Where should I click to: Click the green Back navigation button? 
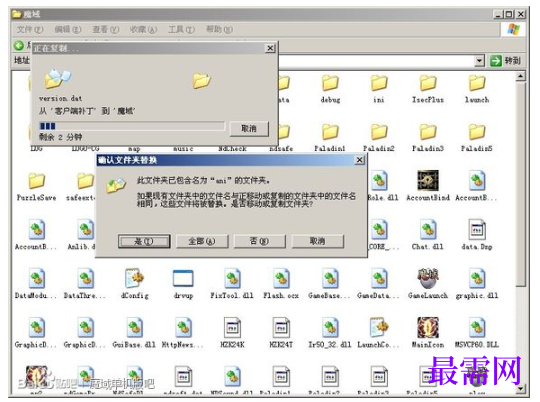[x=19, y=45]
